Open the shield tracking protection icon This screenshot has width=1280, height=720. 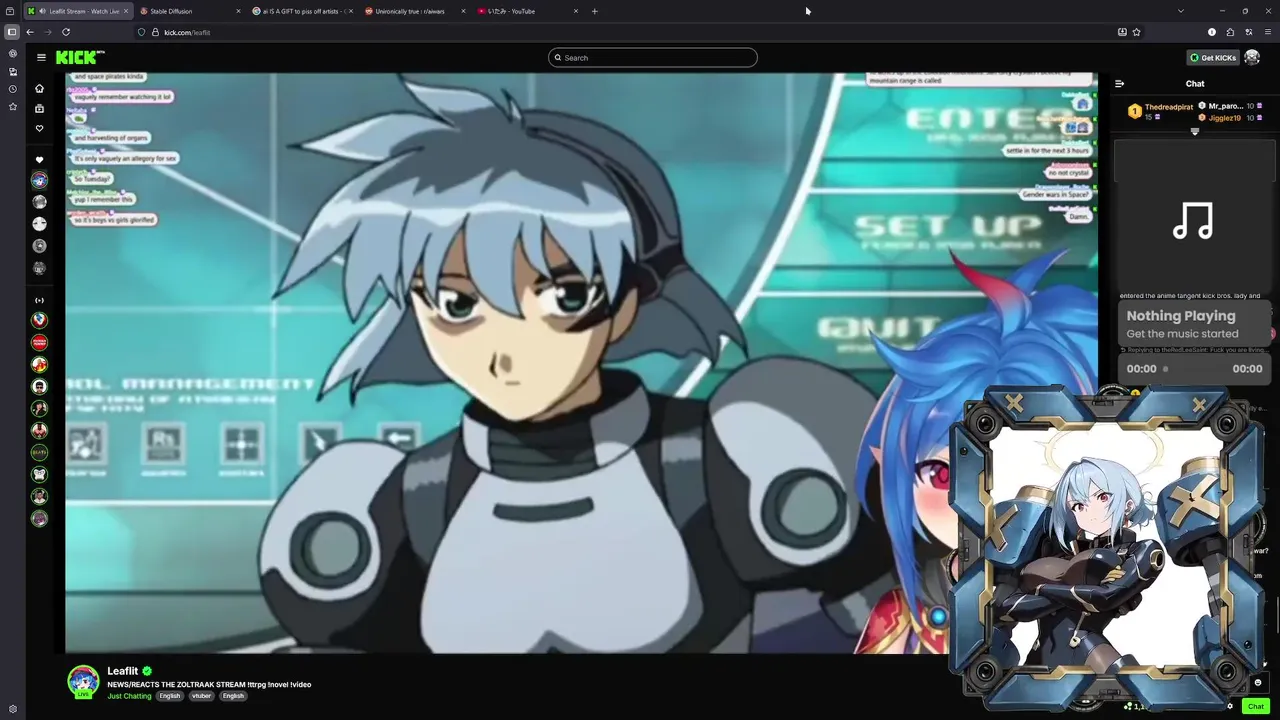(x=141, y=32)
